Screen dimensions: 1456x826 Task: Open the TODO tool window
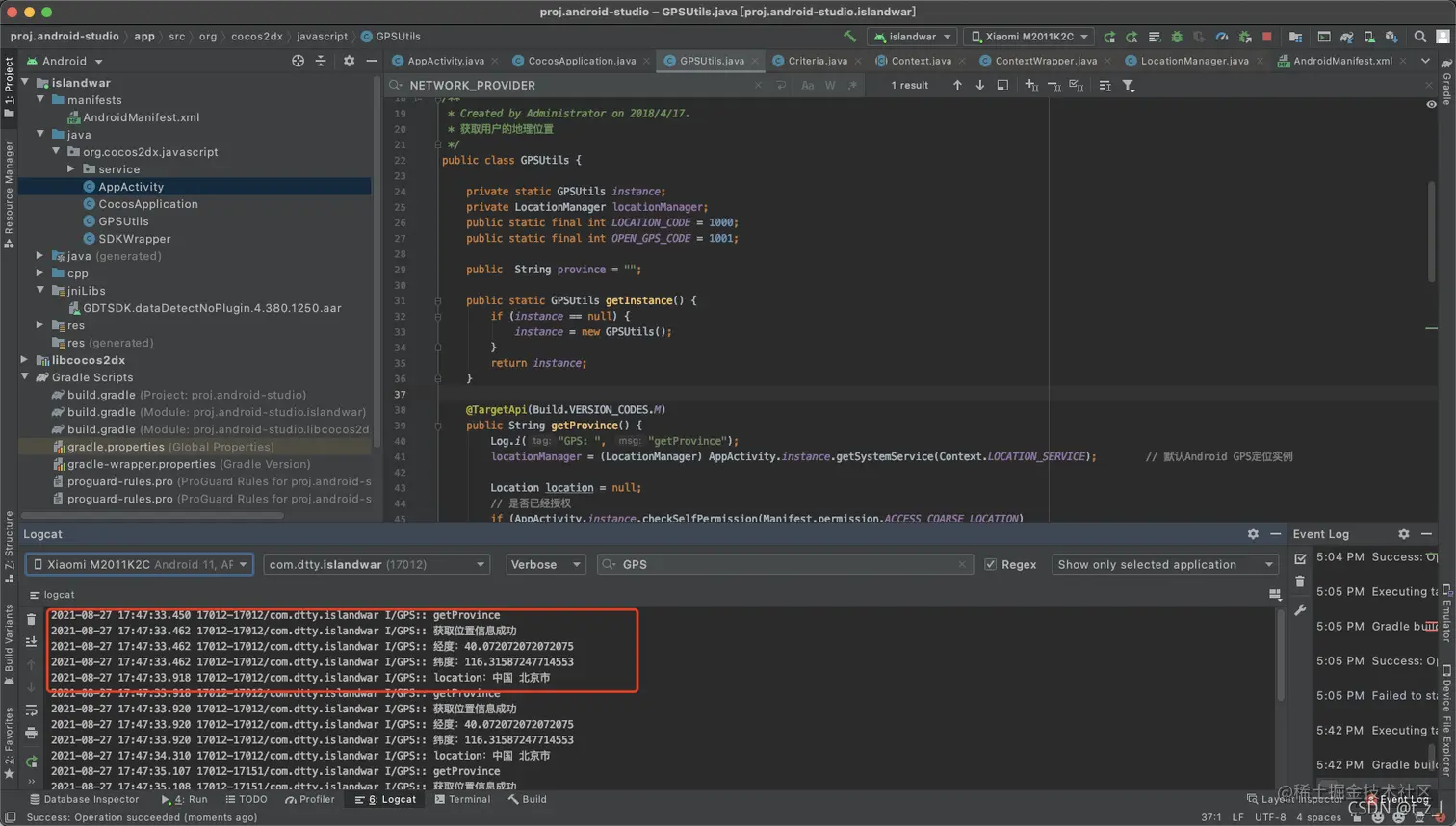pyautogui.click(x=247, y=799)
